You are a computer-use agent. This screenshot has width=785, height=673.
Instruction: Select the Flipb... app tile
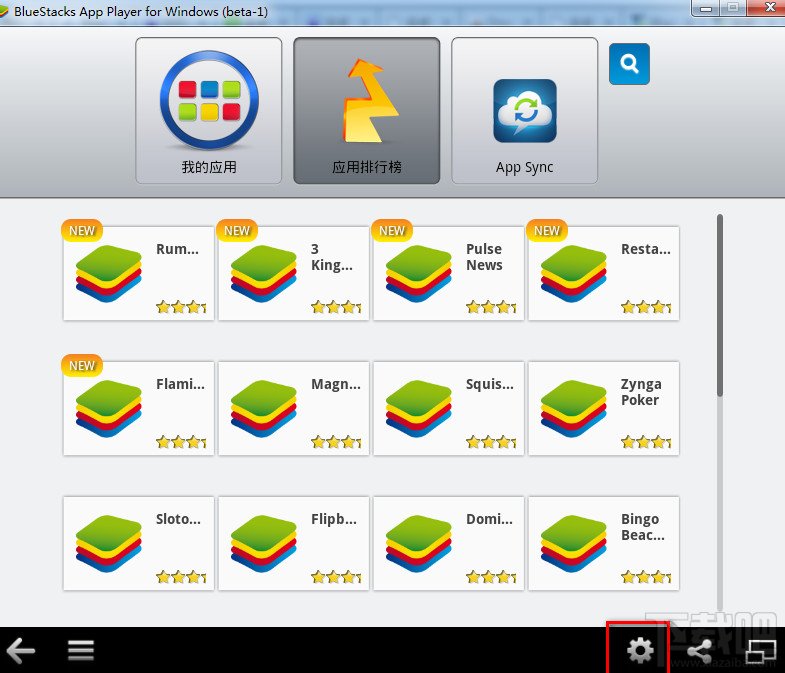click(x=293, y=543)
